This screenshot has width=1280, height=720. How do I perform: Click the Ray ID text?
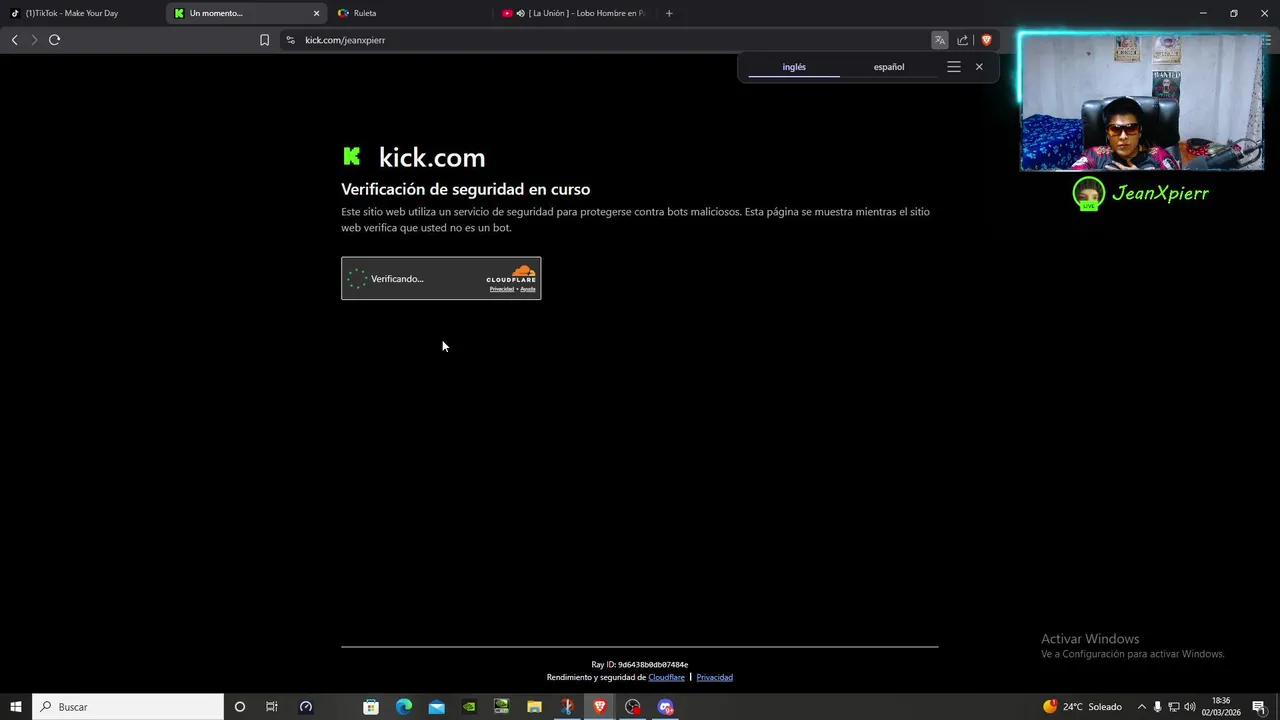point(640,664)
